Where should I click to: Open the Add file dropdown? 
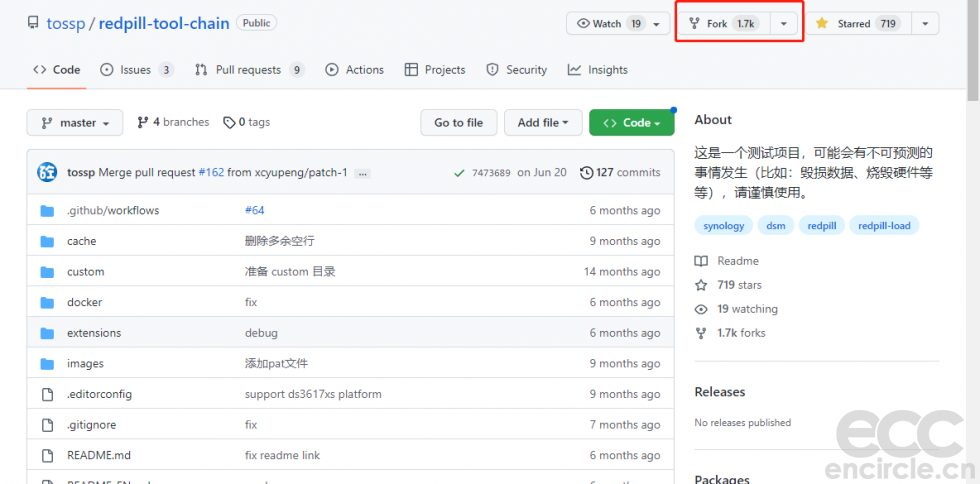(543, 123)
